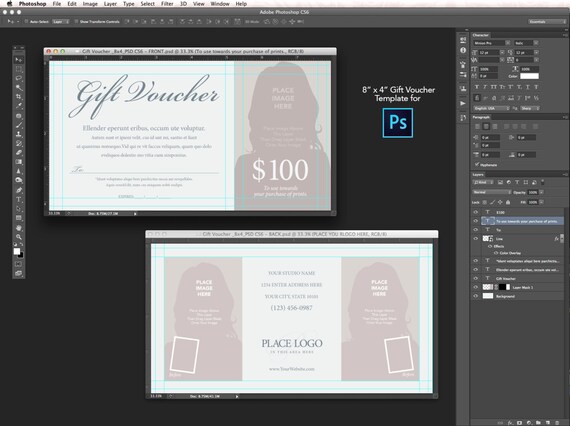The width and height of the screenshot is (570, 426).
Task: Open the Auto-Select Layer dropdown
Action: [61, 21]
